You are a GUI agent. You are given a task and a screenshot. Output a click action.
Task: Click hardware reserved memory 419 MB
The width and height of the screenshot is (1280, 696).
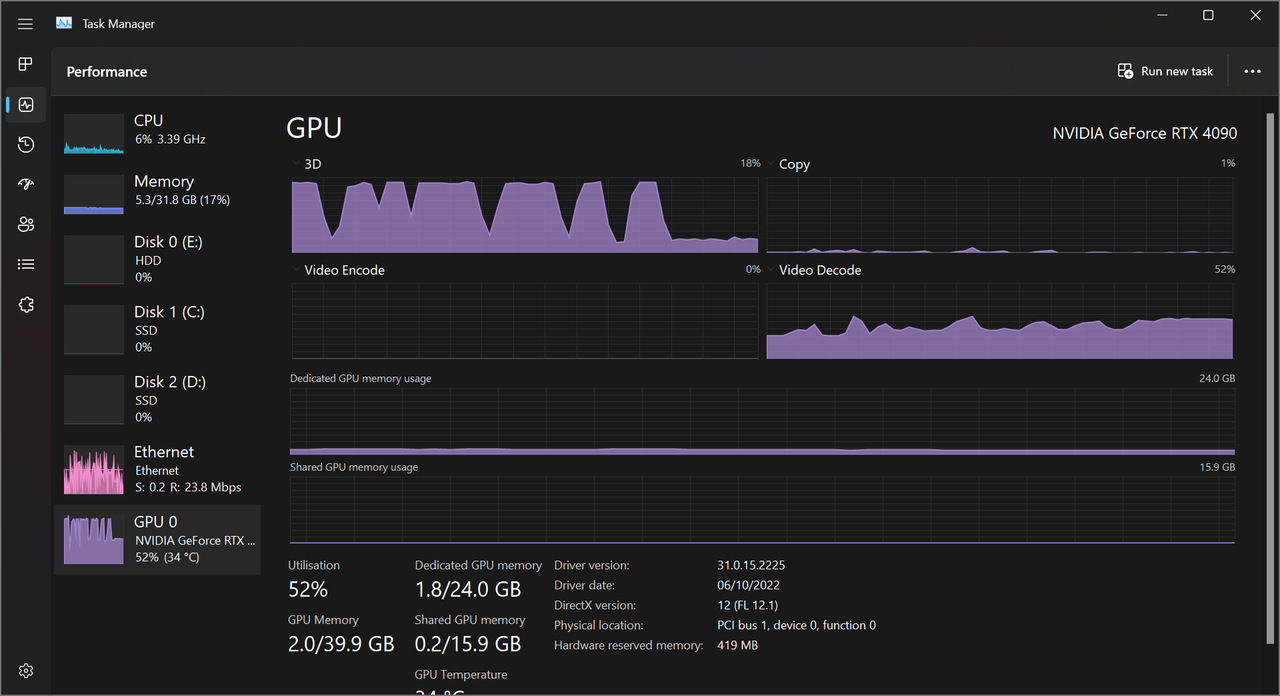coord(737,645)
